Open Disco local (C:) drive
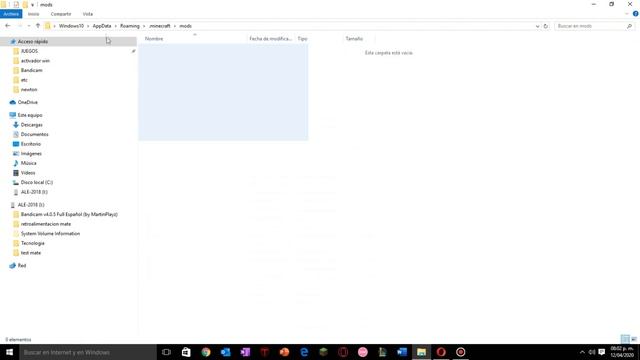 tap(37, 182)
